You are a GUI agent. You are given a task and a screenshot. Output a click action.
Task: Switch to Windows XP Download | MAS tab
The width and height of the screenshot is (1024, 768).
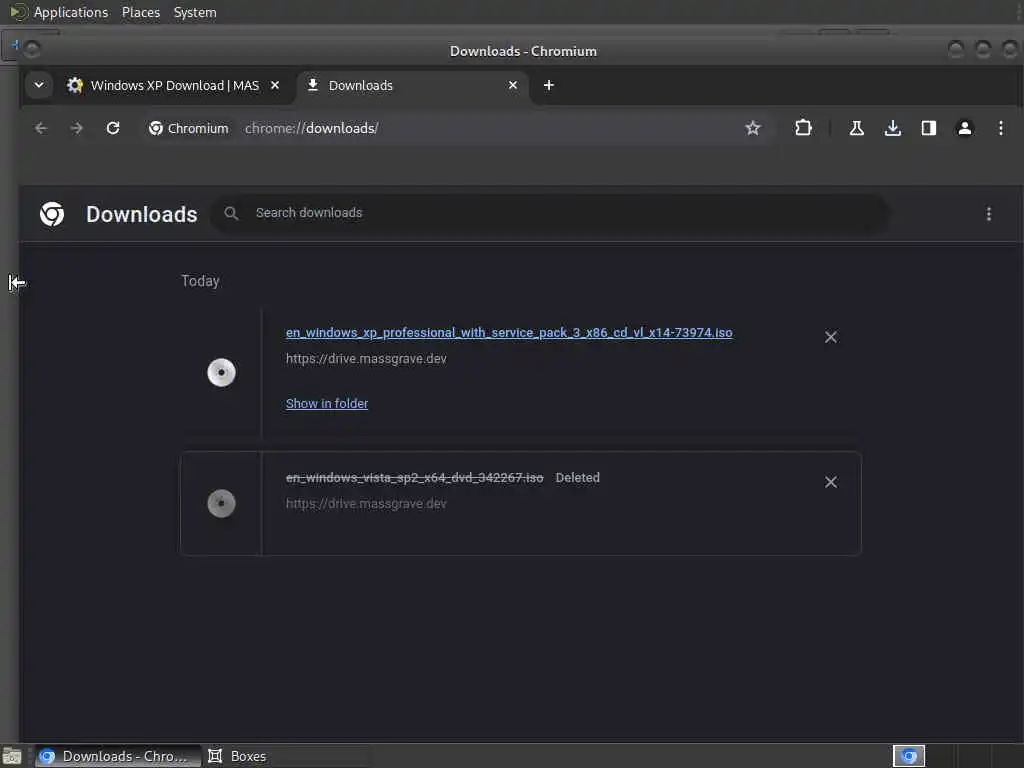point(174,86)
